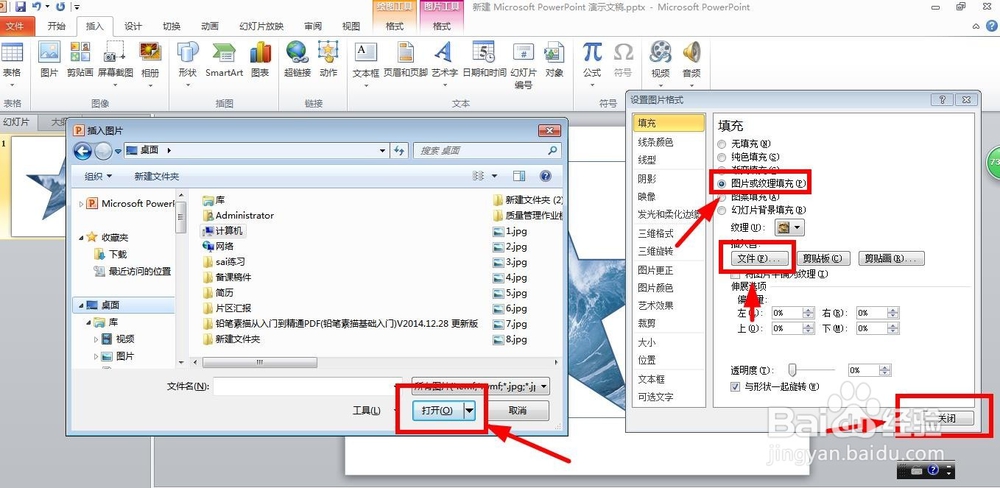This screenshot has width=1000, height=488.
Task: Select the 简历 folder in file list
Action: click(218, 292)
